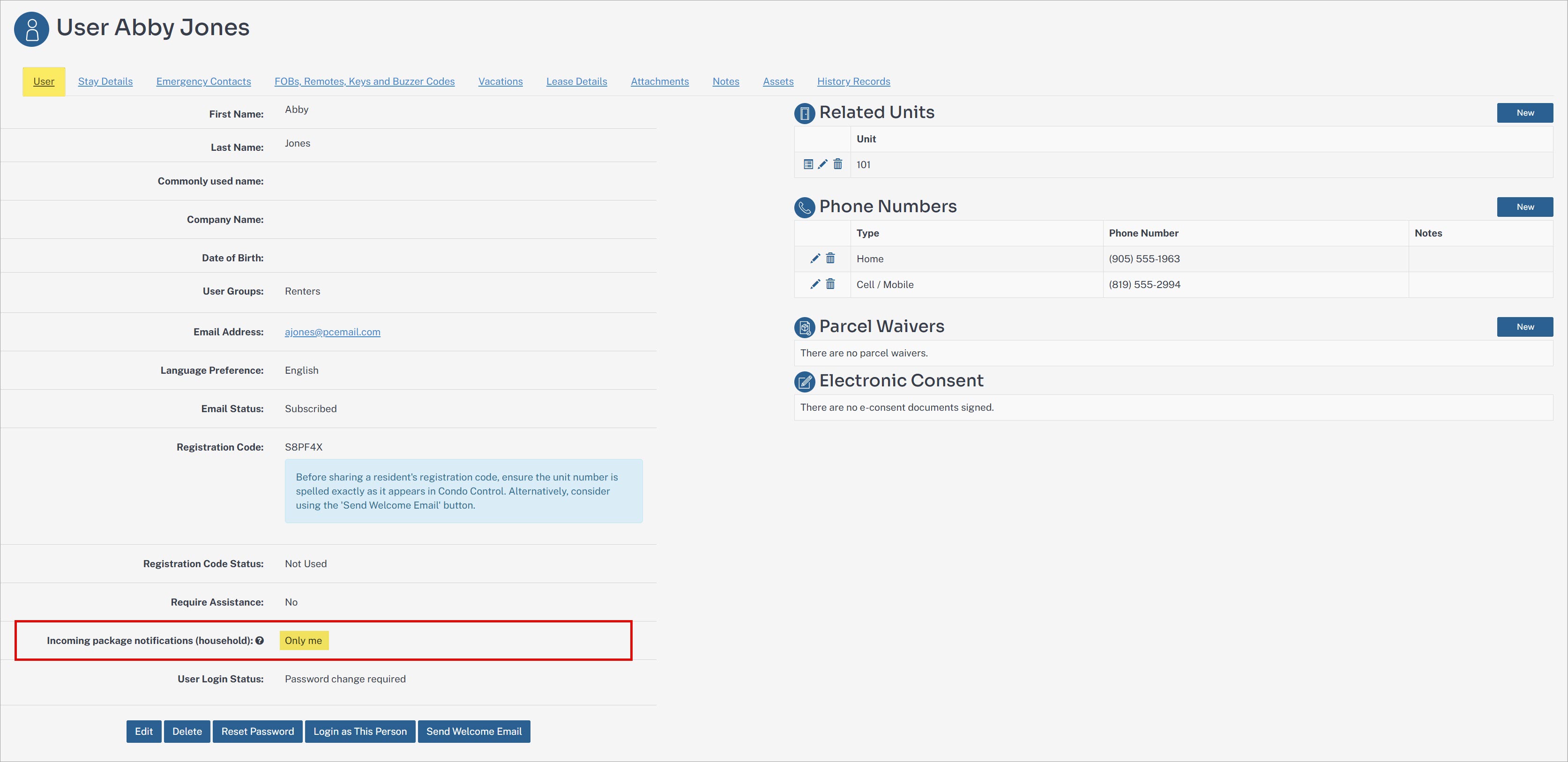Click the Reset Password button
Image resolution: width=1568 pixels, height=762 pixels.
coord(257,732)
